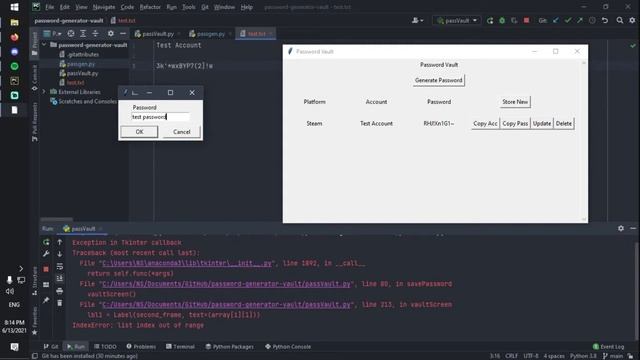Click the top toolbar rerun passVault icon

click(490, 20)
